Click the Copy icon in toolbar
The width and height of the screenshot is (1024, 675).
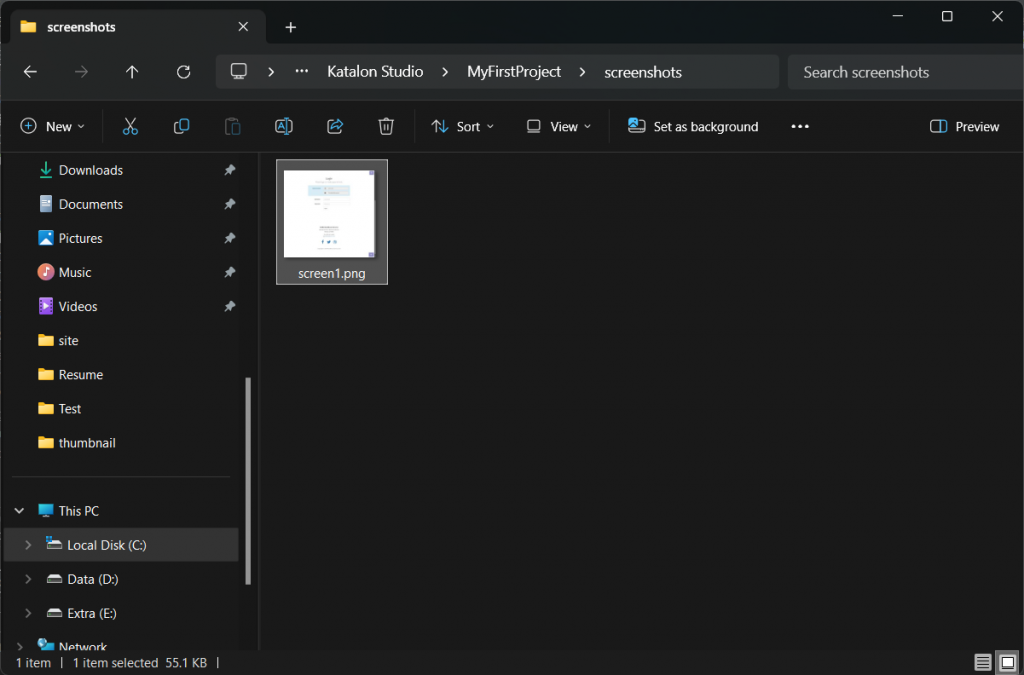[181, 126]
